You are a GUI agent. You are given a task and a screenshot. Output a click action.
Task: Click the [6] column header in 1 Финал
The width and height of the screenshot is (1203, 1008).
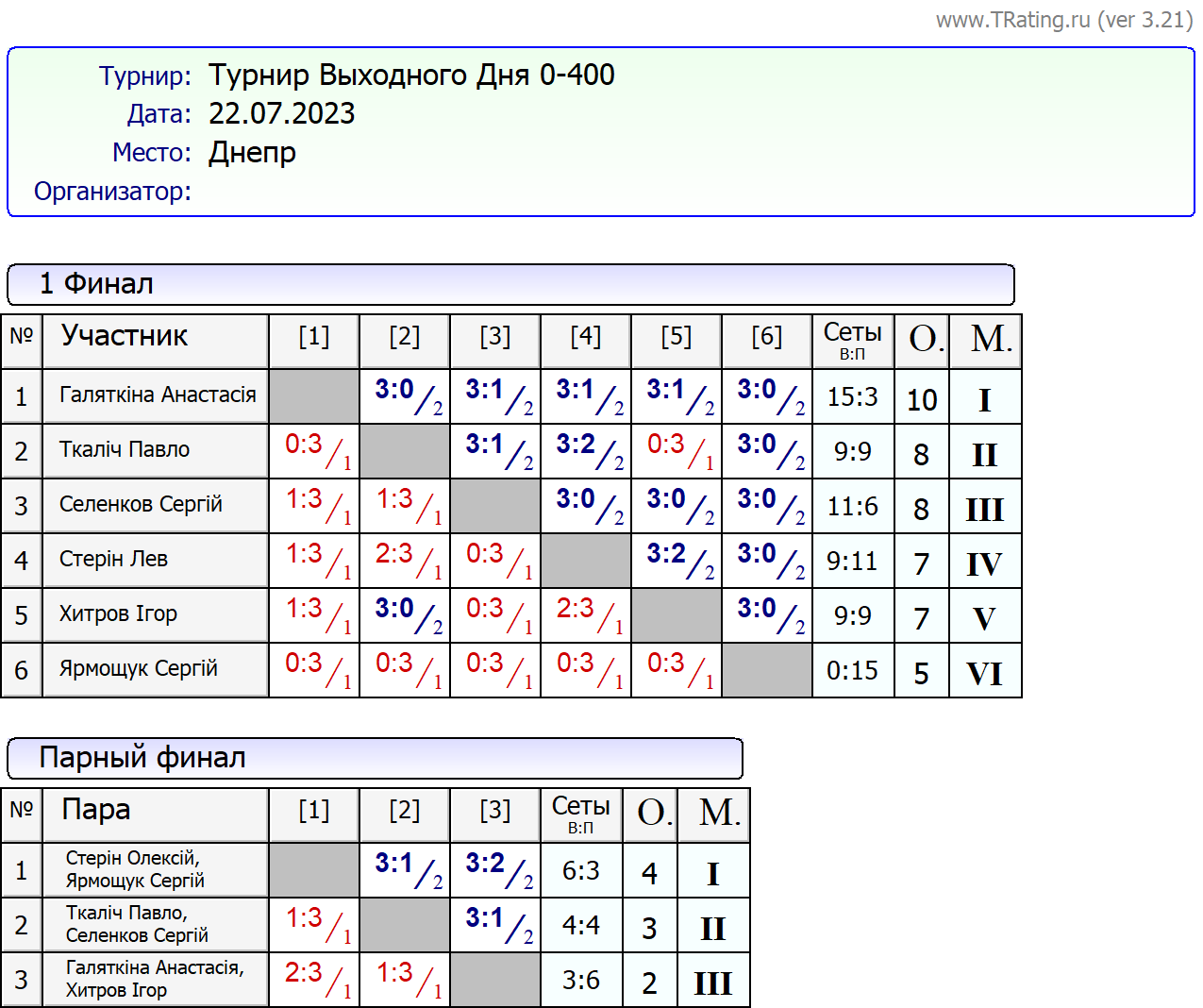tap(766, 337)
